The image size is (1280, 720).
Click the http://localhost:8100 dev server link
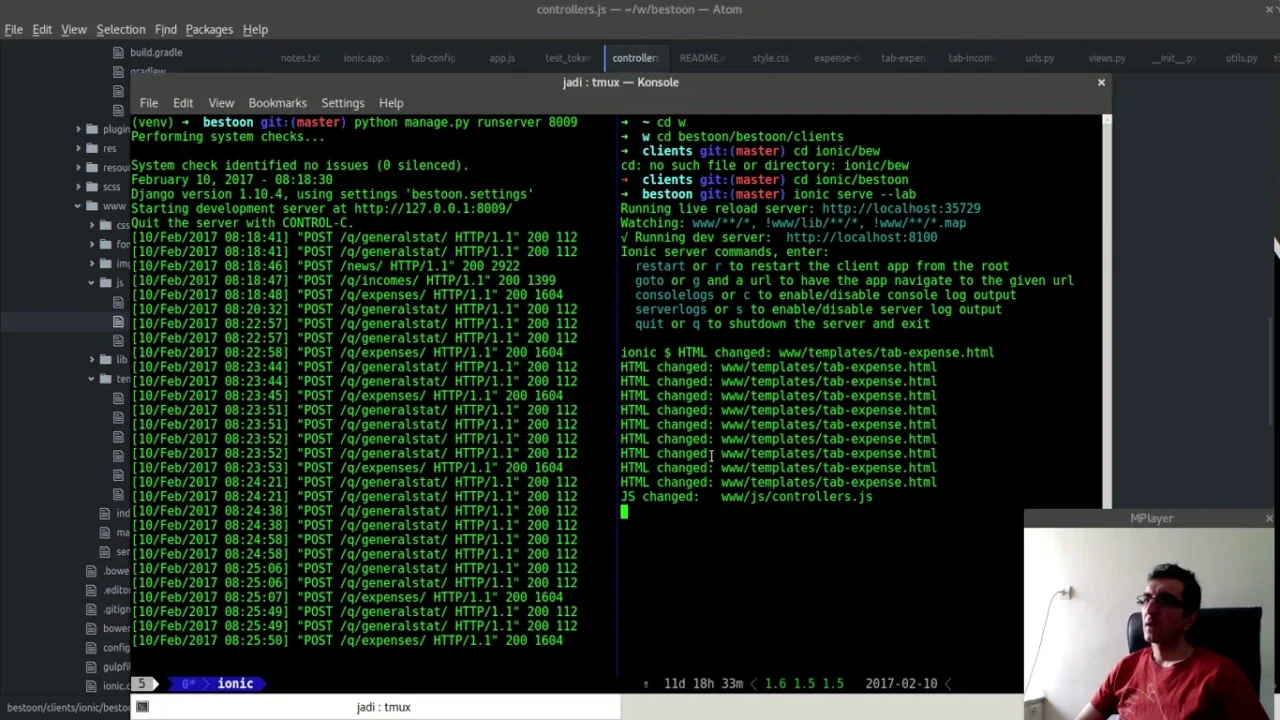pyautogui.click(x=861, y=238)
